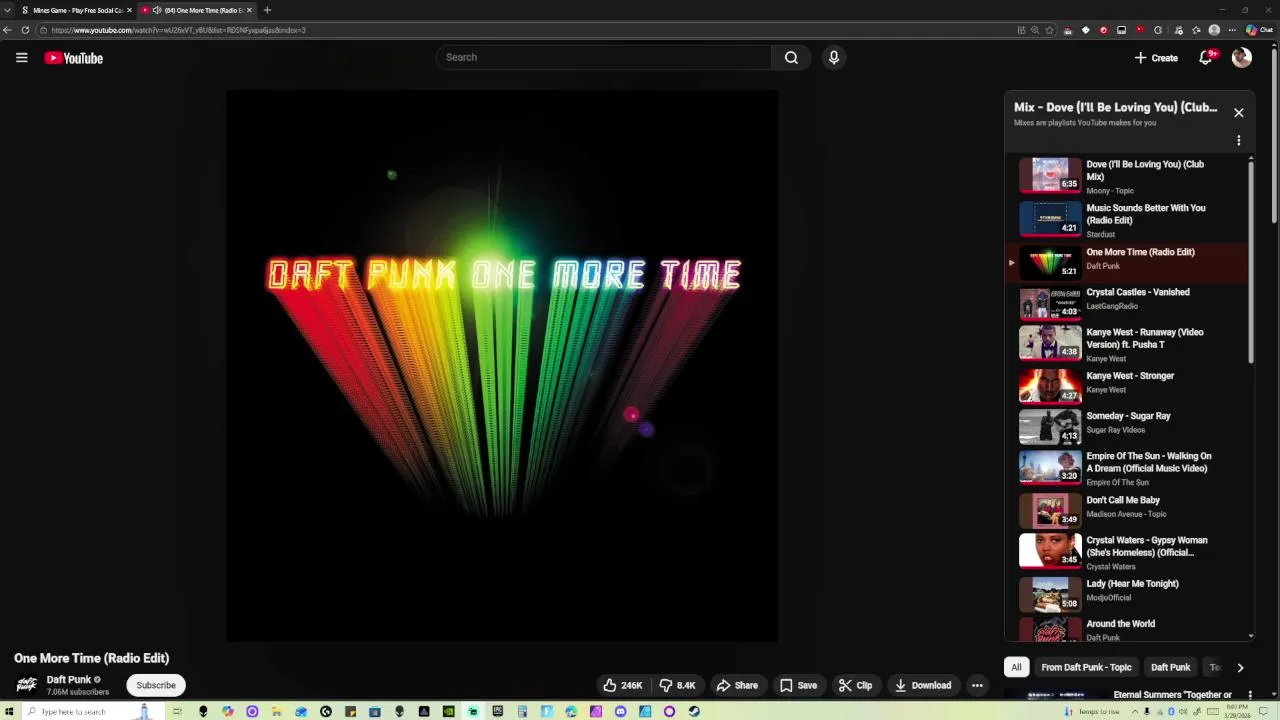The width and height of the screenshot is (1280, 720).
Task: Open the browser profile avatar
Action: tap(1214, 30)
